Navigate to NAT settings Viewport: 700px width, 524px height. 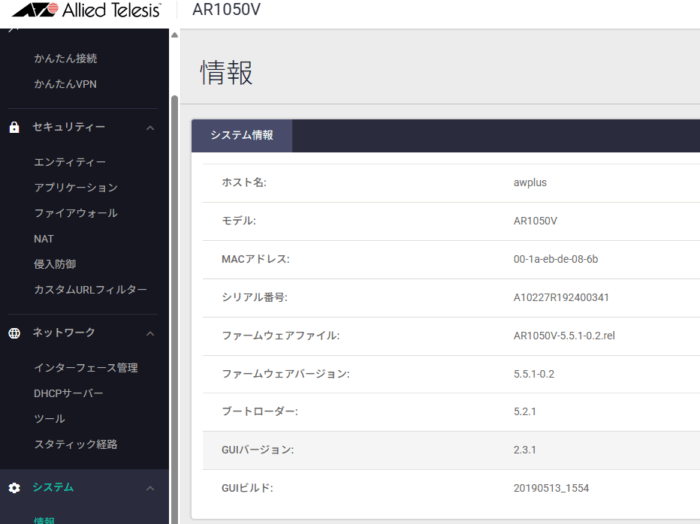(44, 239)
